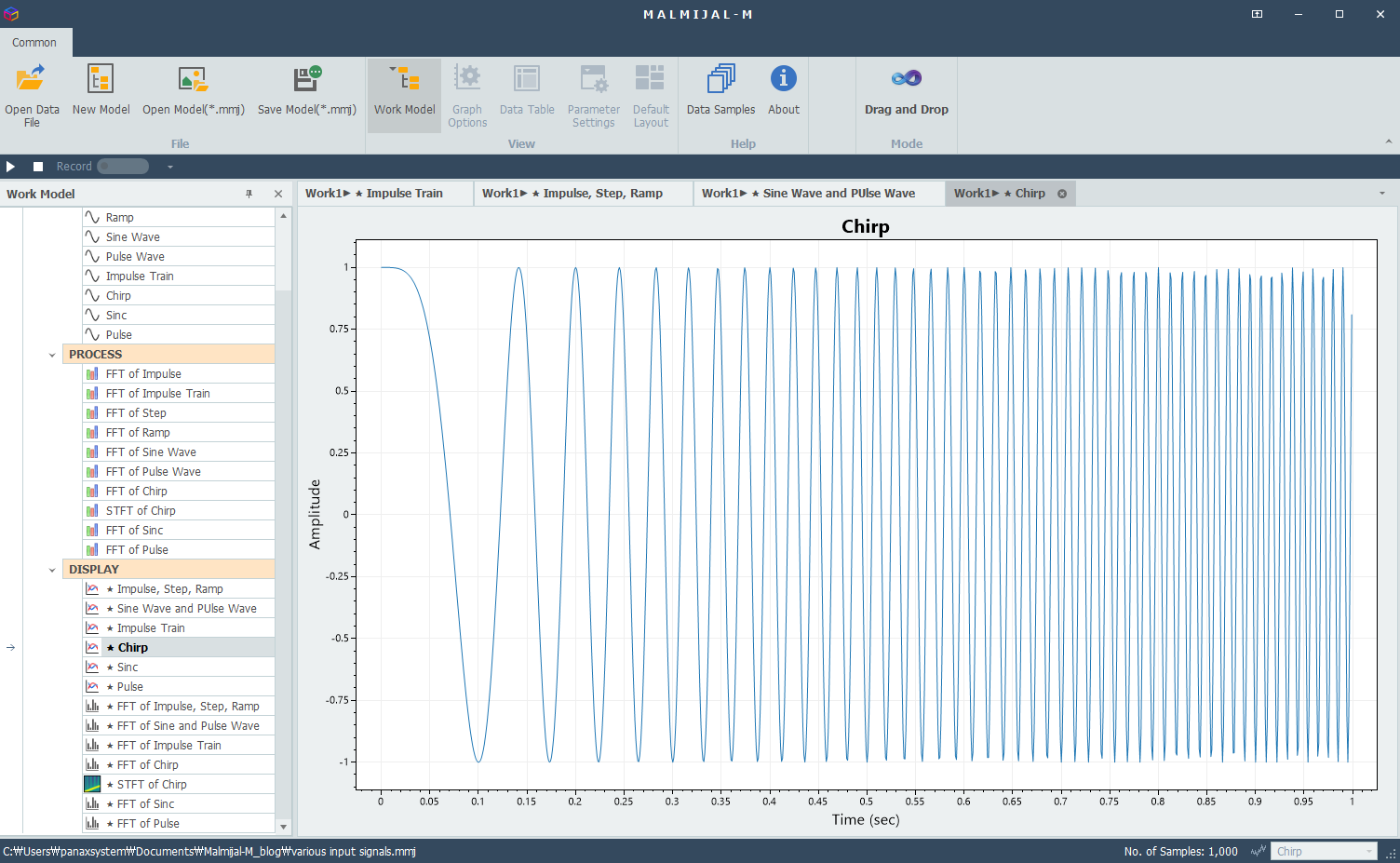Viewport: 1400px width, 863px height.
Task: Stop the run with the stop button
Action: click(38, 167)
